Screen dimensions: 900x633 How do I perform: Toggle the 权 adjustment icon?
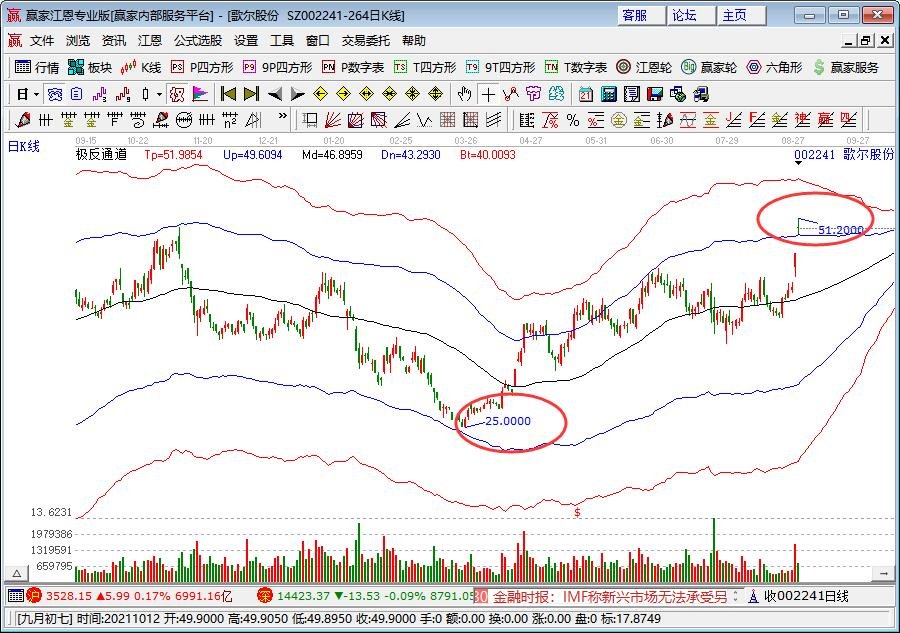tap(177, 94)
